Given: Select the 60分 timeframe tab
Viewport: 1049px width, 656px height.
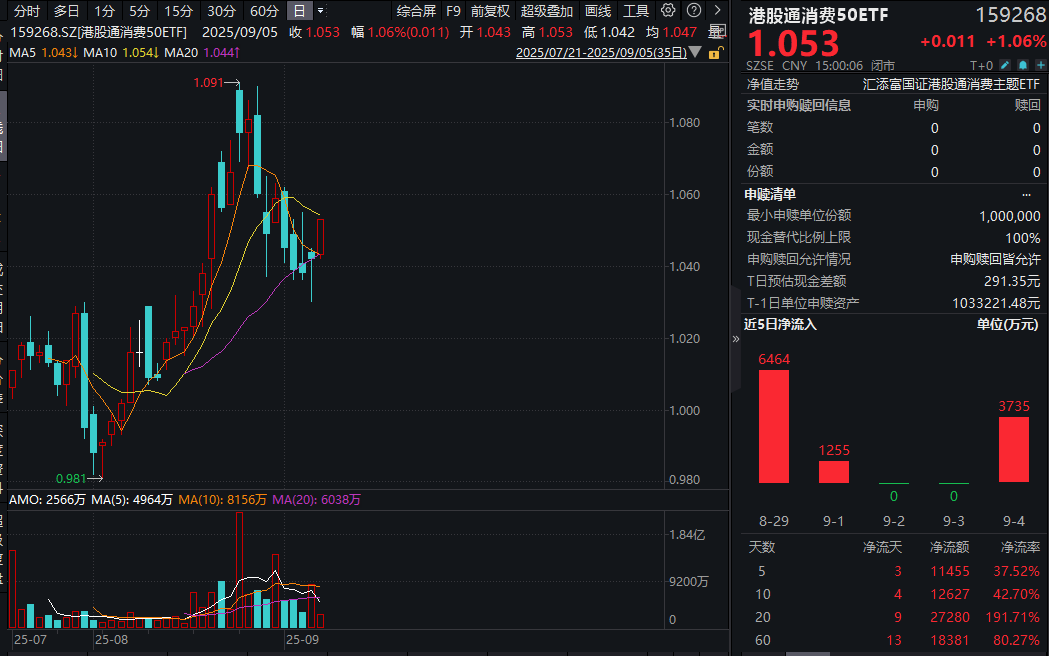Looking at the screenshot, I should pyautogui.click(x=264, y=11).
